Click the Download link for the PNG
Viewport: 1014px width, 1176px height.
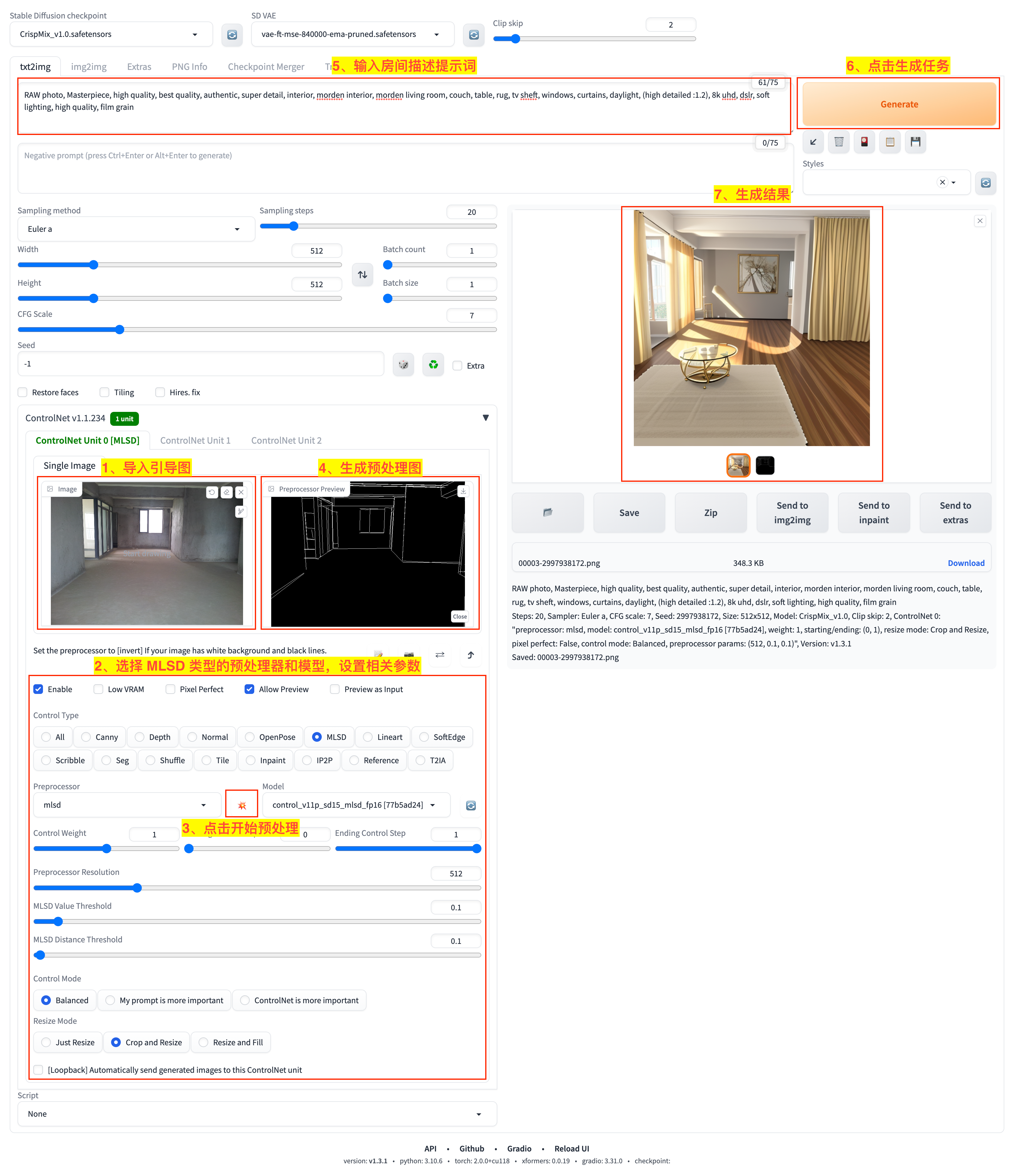coord(965,563)
